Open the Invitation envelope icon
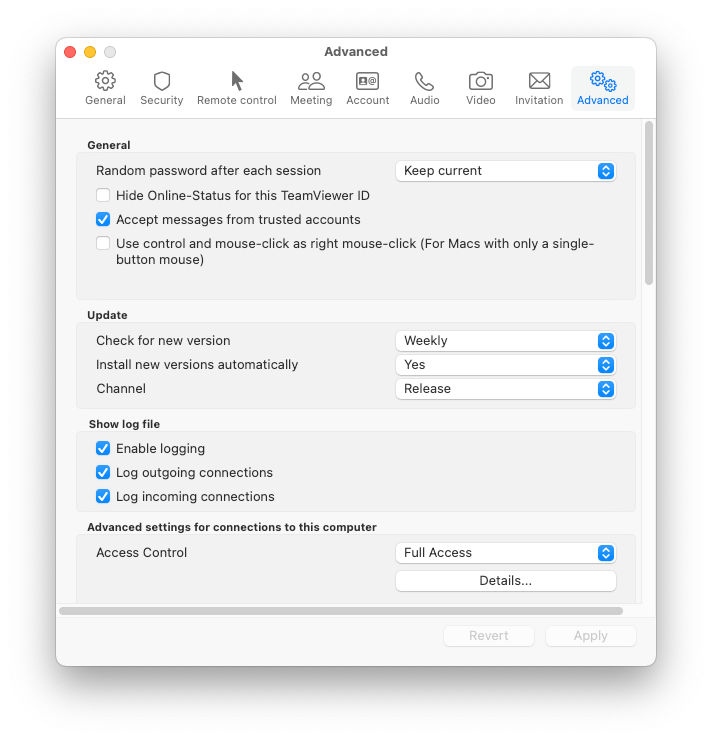The width and height of the screenshot is (712, 740). pos(539,81)
